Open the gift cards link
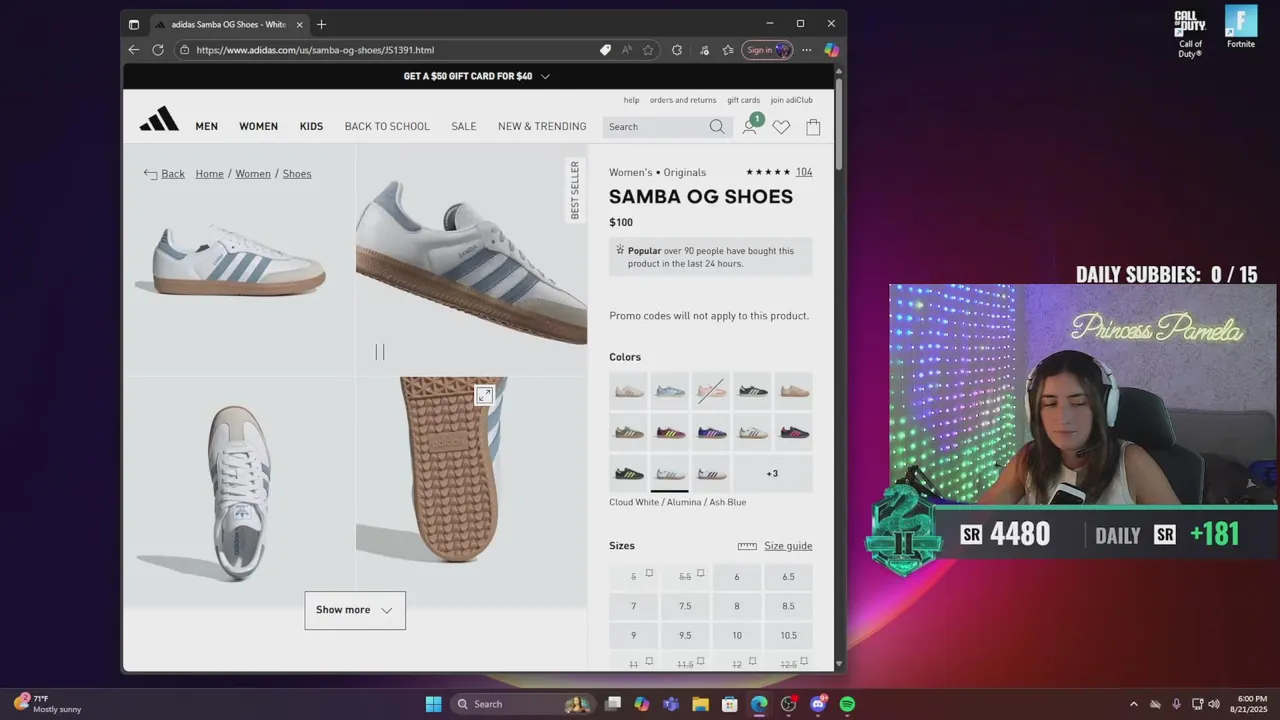The image size is (1280, 720). click(x=743, y=100)
